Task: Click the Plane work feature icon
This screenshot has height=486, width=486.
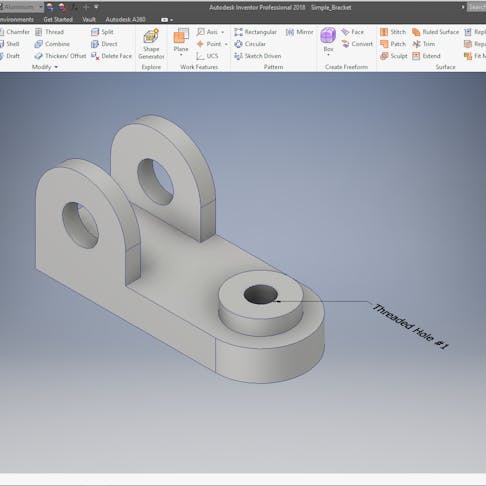Action: 181,36
